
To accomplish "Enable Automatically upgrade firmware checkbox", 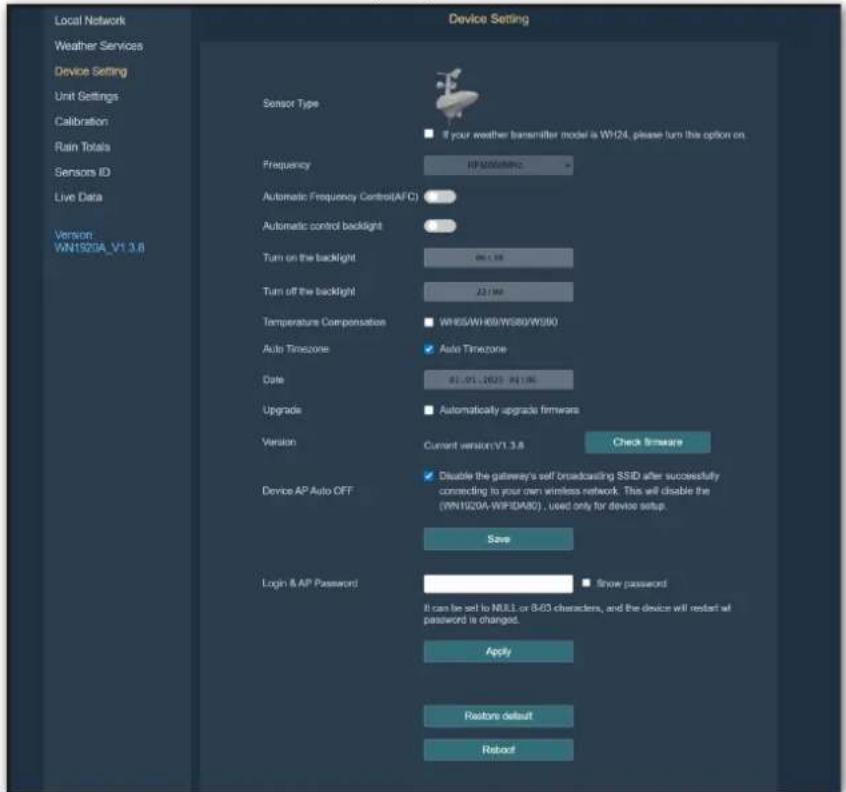I will pyautogui.click(x=429, y=410).
